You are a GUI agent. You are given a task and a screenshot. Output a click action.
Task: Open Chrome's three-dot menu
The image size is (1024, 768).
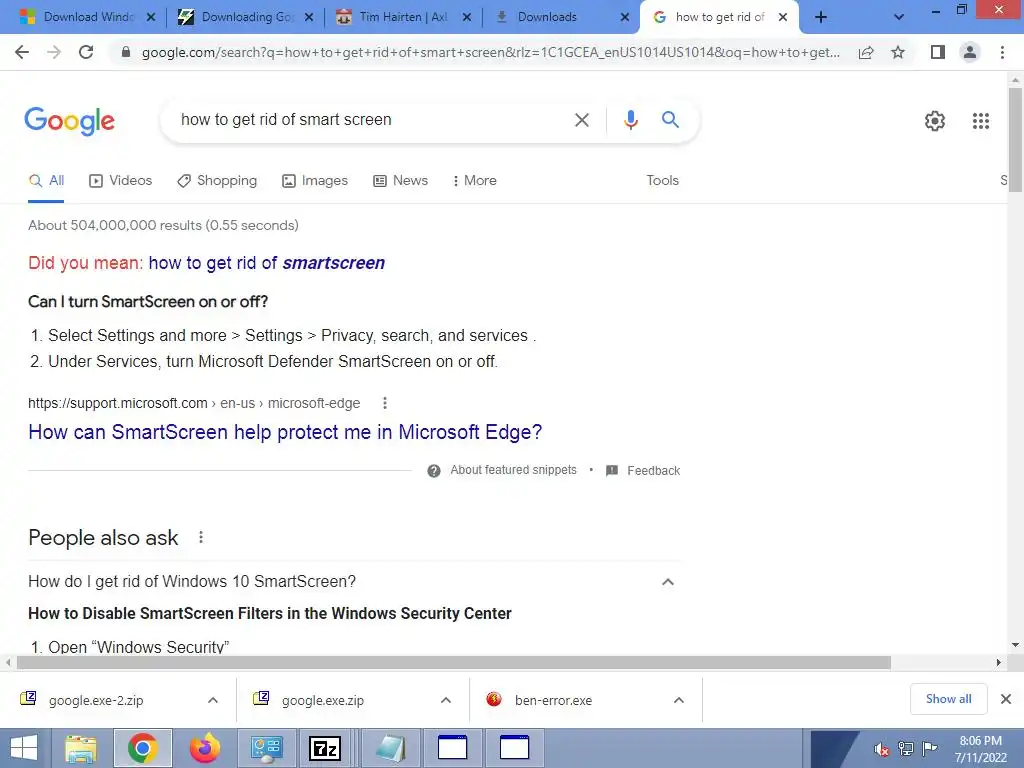coord(1002,52)
